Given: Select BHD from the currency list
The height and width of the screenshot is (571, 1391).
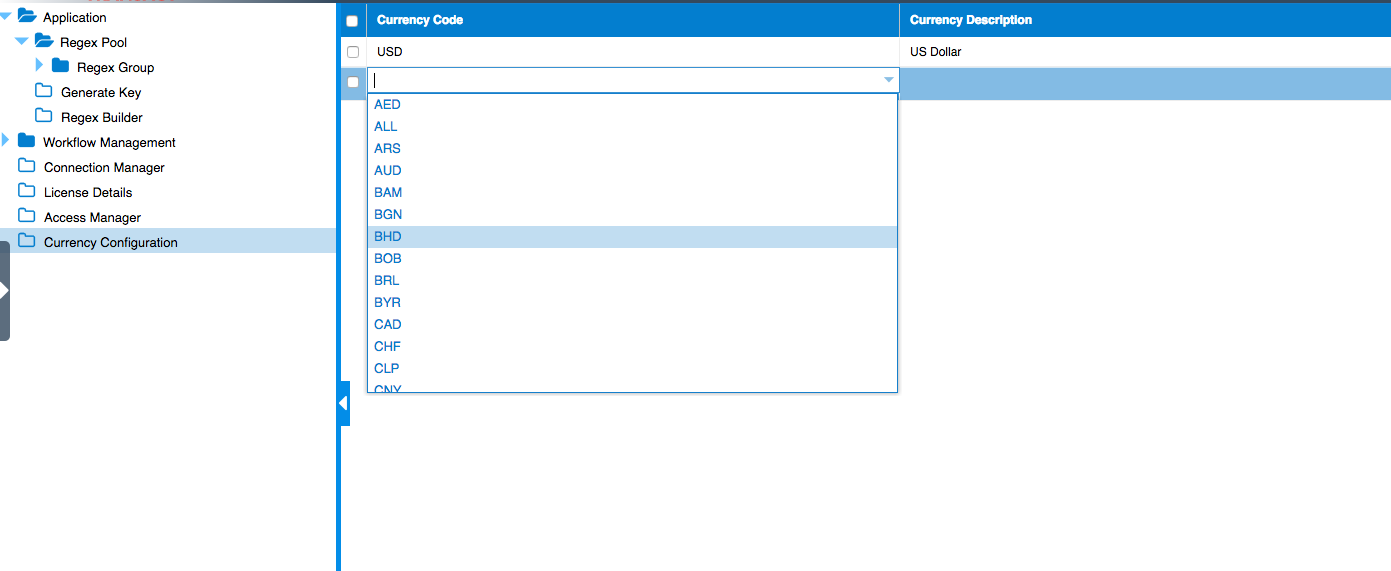Looking at the screenshot, I should (x=388, y=236).
